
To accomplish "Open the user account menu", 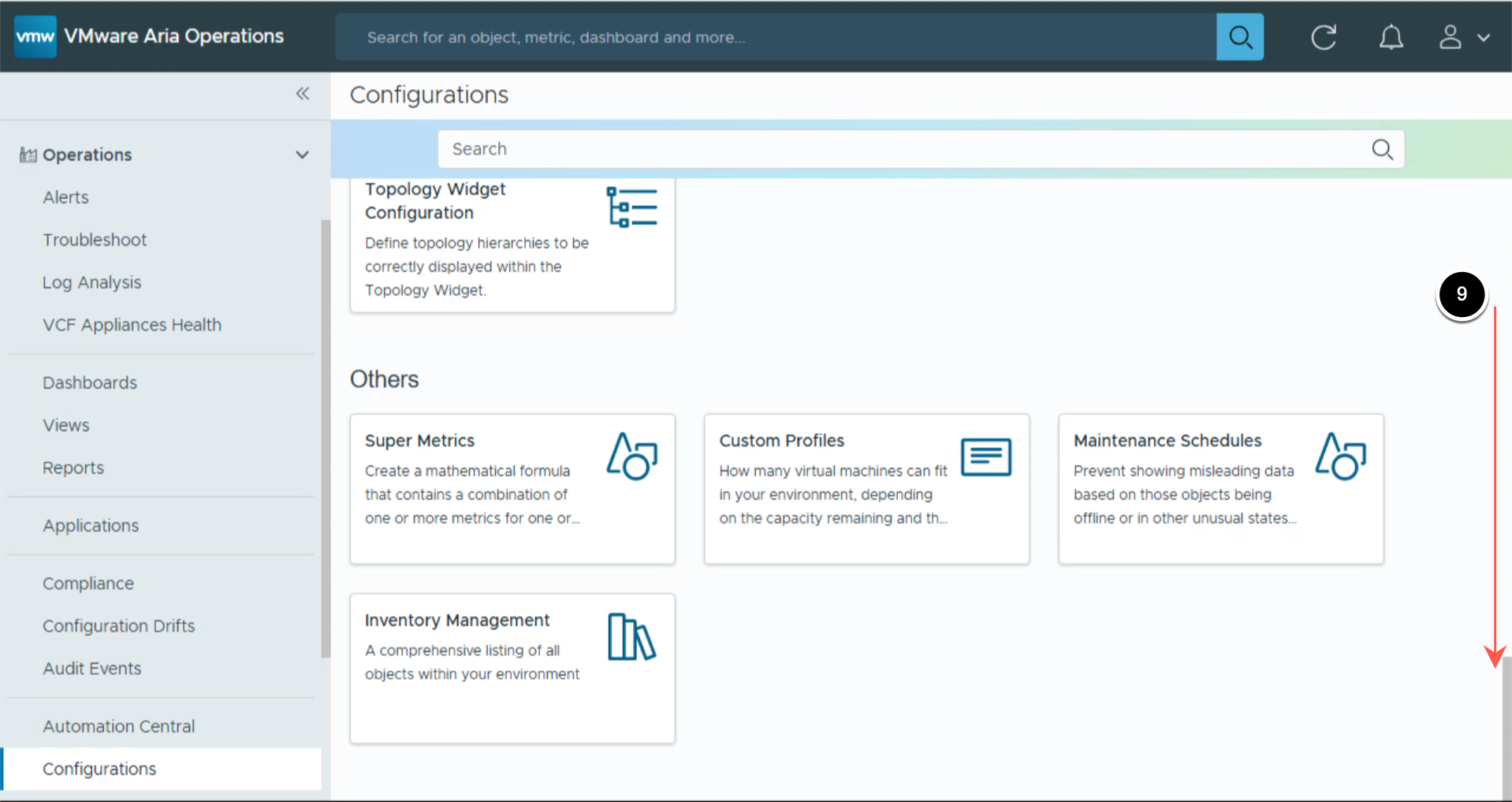I will (x=1463, y=37).
